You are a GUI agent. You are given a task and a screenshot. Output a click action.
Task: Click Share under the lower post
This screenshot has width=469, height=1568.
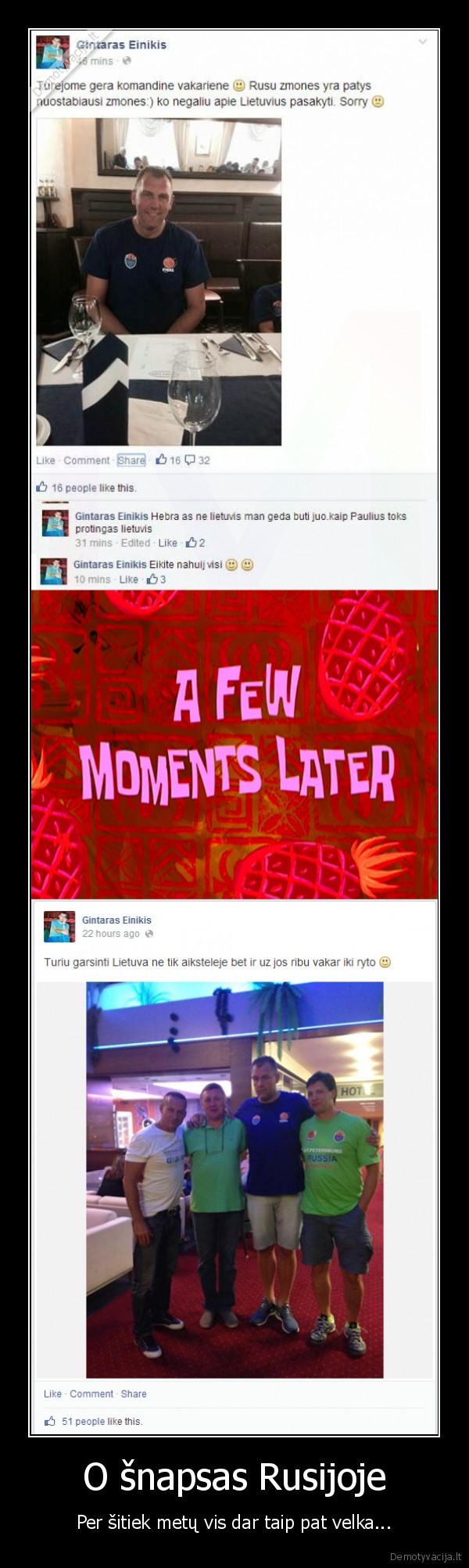coord(134,1394)
